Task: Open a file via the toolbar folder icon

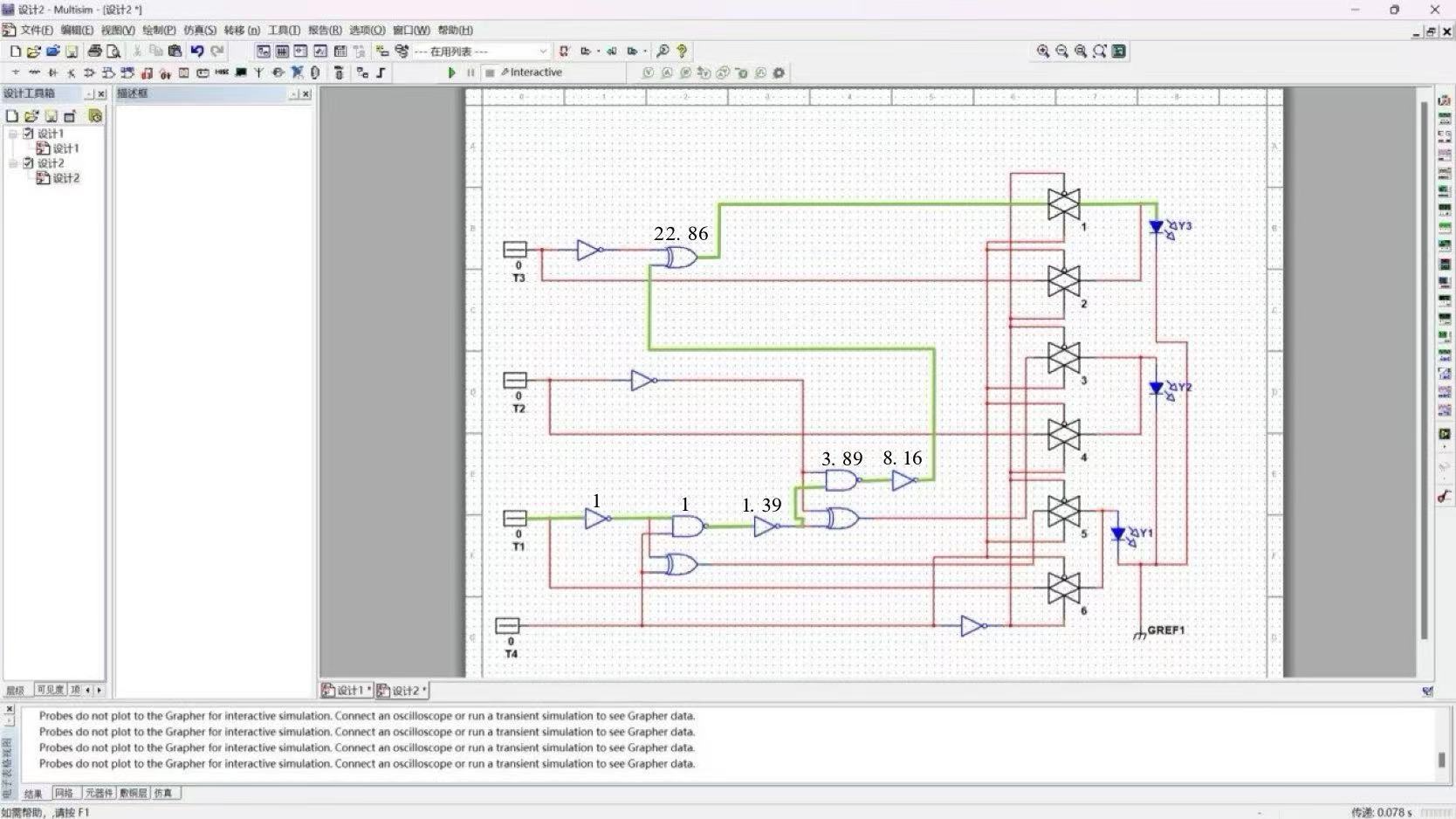Action: point(33,52)
